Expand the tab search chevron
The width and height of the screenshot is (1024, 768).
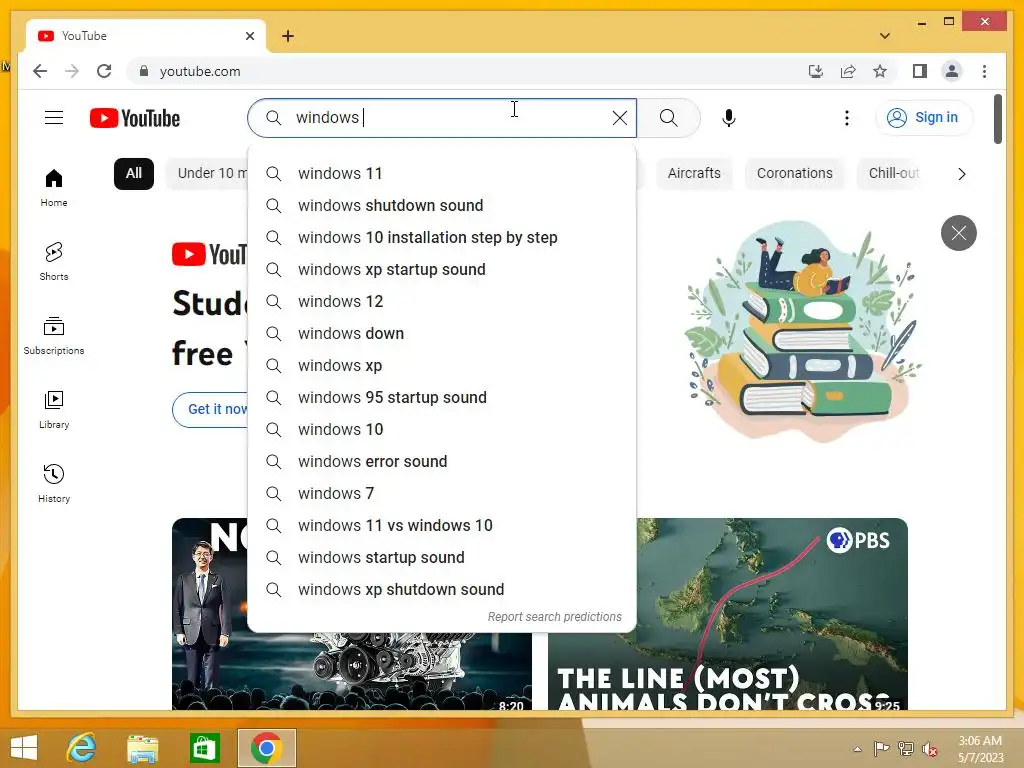[884, 36]
